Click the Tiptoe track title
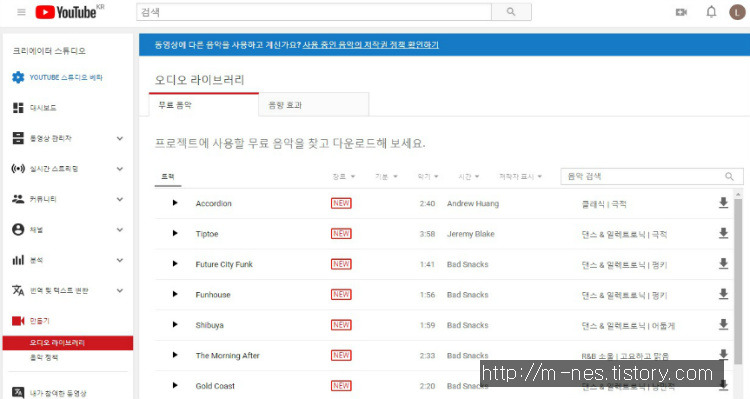Screen dimensions: 750x399 [207, 234]
